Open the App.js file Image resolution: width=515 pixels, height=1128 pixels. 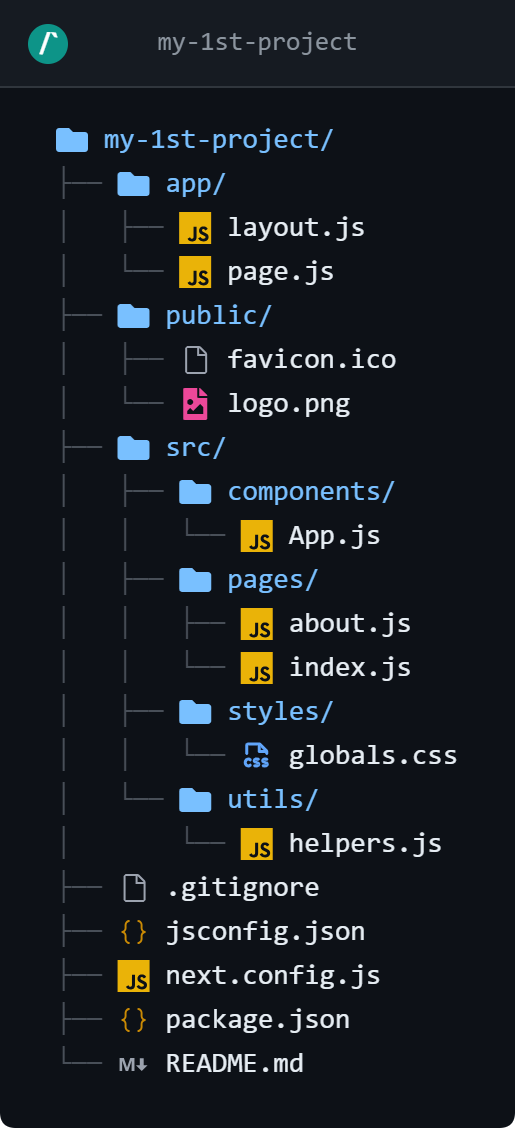334,536
